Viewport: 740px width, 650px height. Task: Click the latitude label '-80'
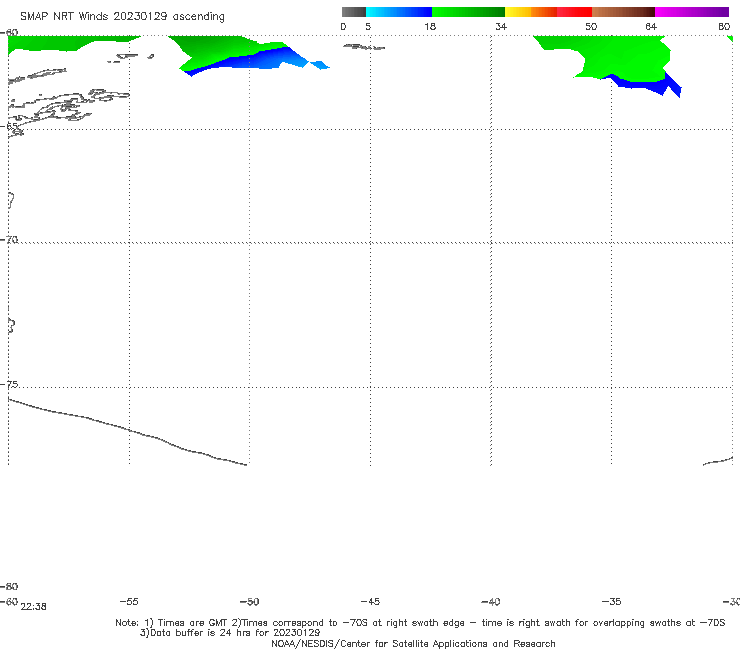click(9, 587)
